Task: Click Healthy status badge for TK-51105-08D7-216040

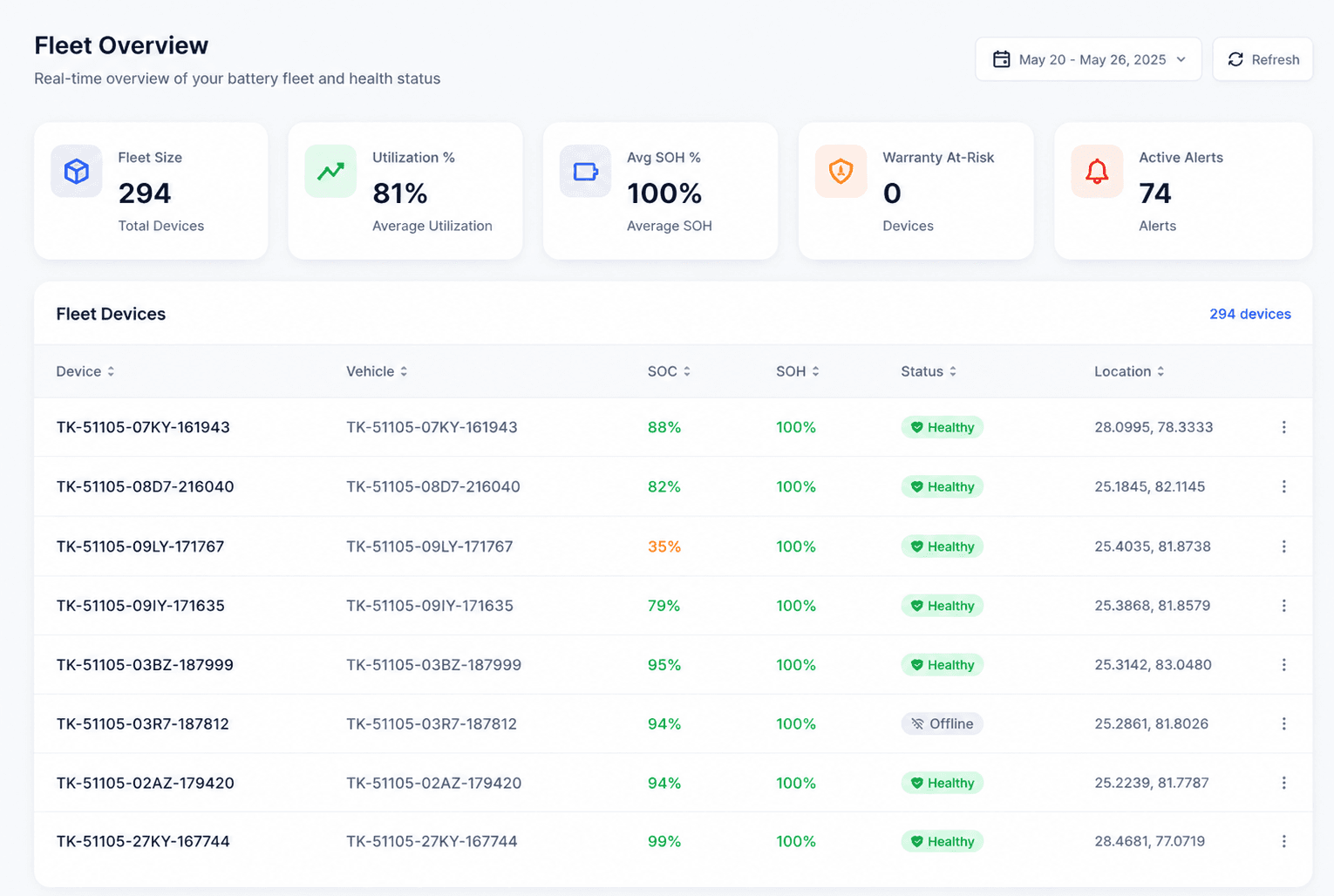Action: (942, 486)
